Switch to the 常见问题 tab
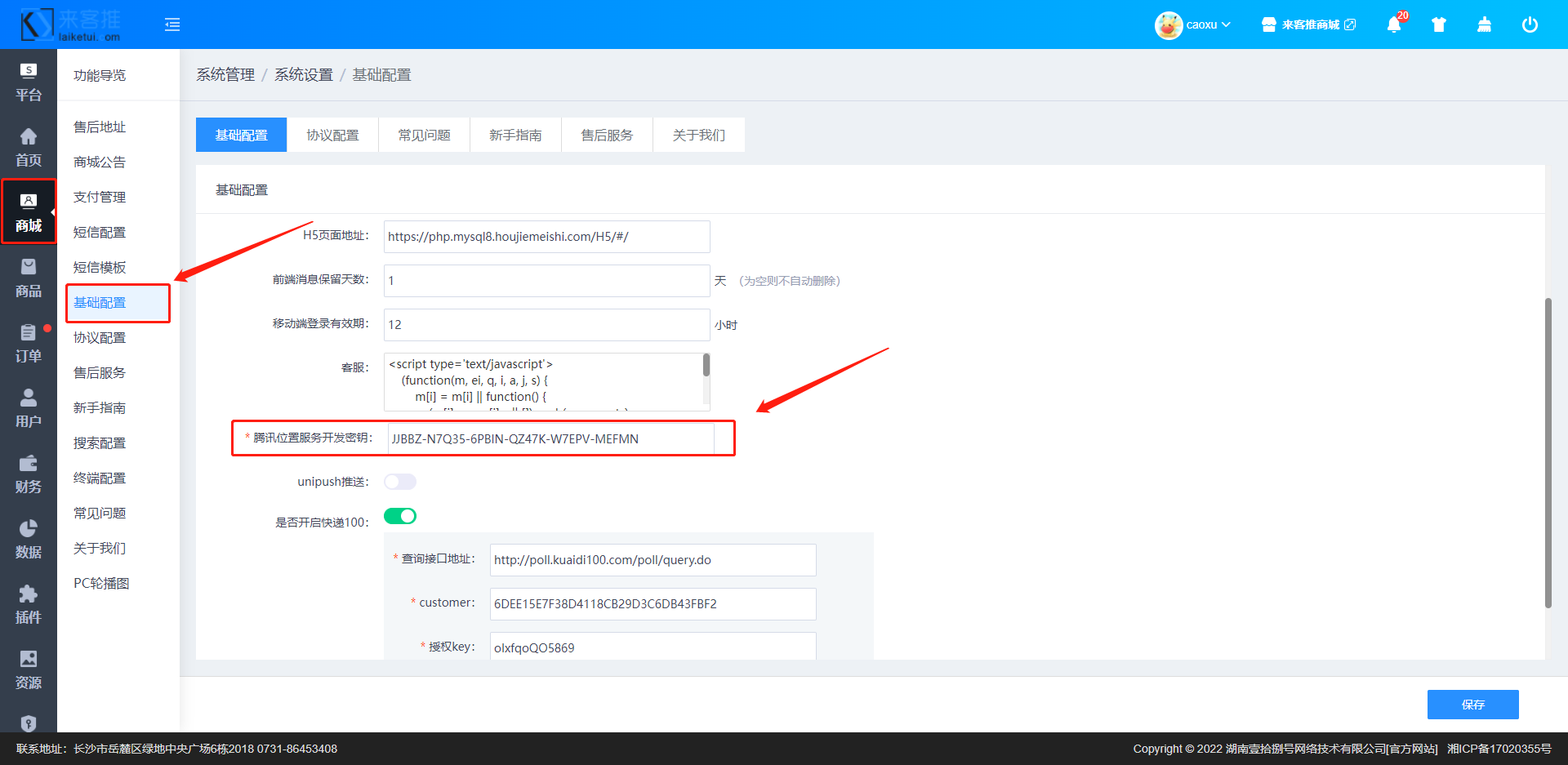The image size is (1568, 765). pyautogui.click(x=425, y=135)
